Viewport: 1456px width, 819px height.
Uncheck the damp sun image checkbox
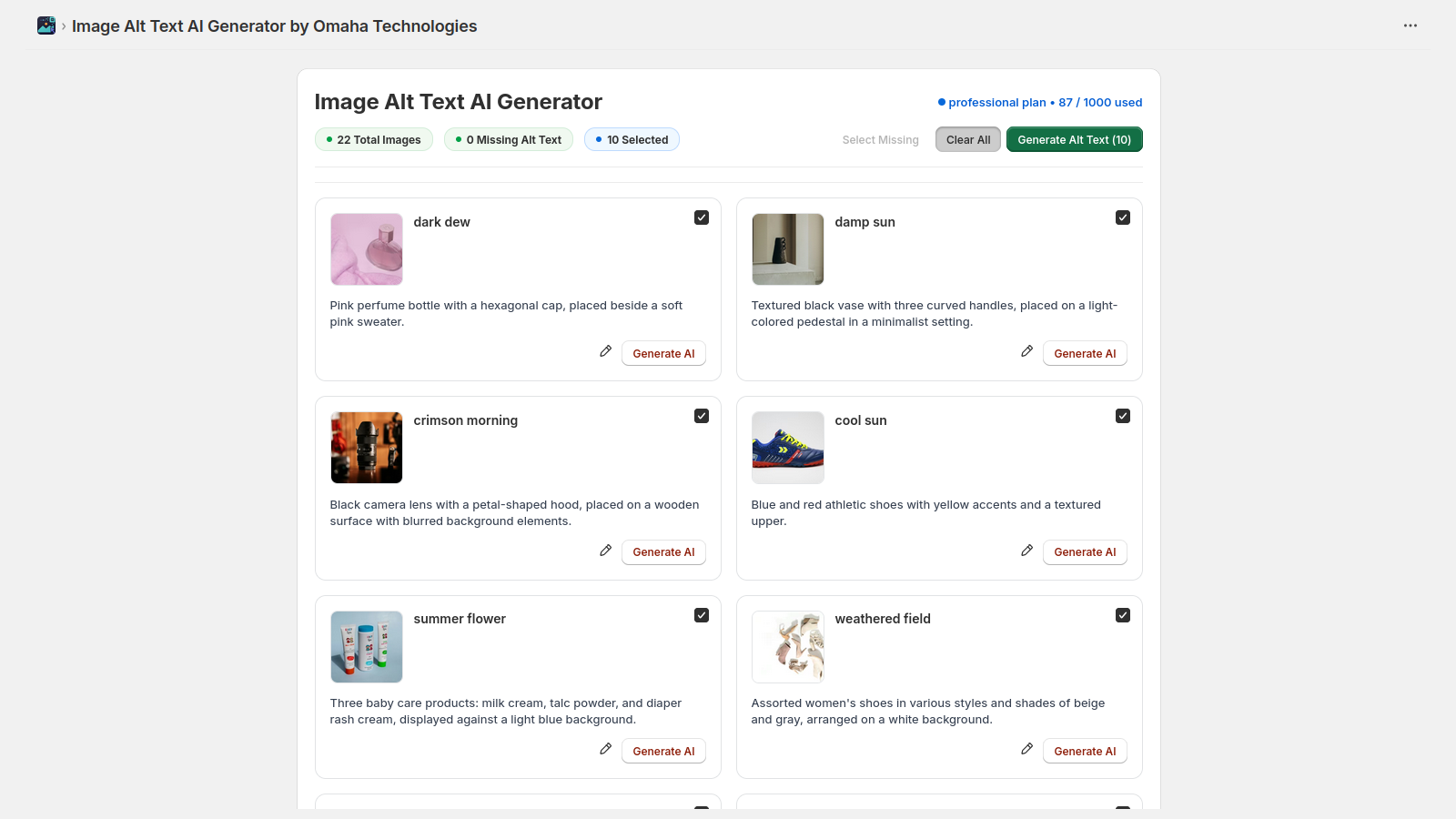[x=1123, y=217]
